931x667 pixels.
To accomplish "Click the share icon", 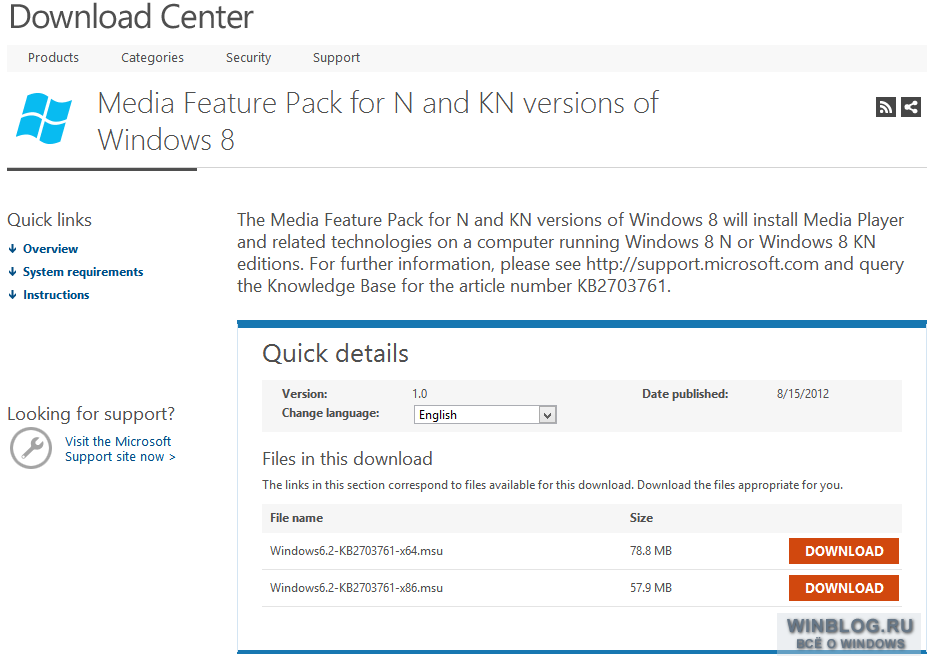I will [911, 107].
